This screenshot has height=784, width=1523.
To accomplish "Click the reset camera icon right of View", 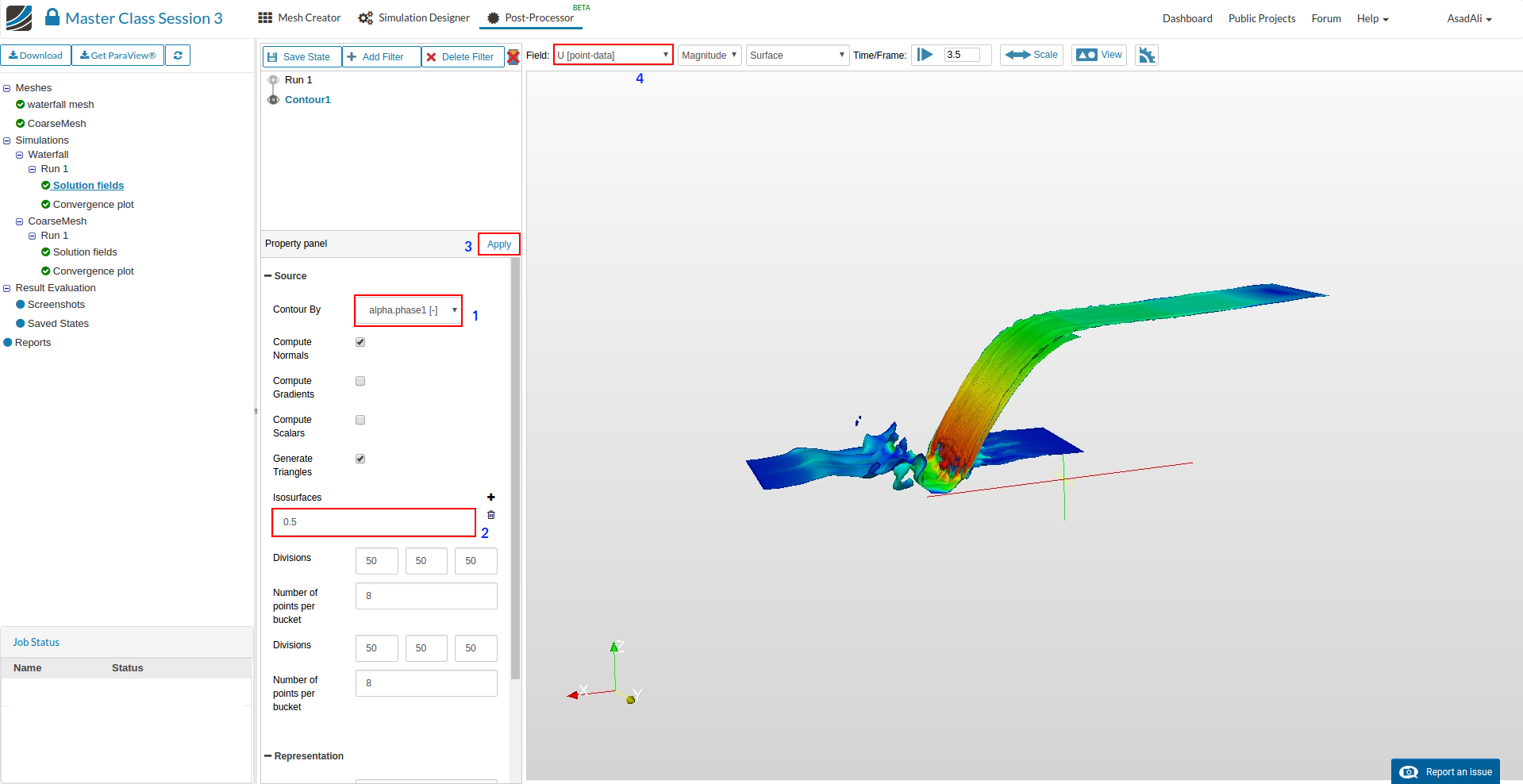I will (1147, 56).
